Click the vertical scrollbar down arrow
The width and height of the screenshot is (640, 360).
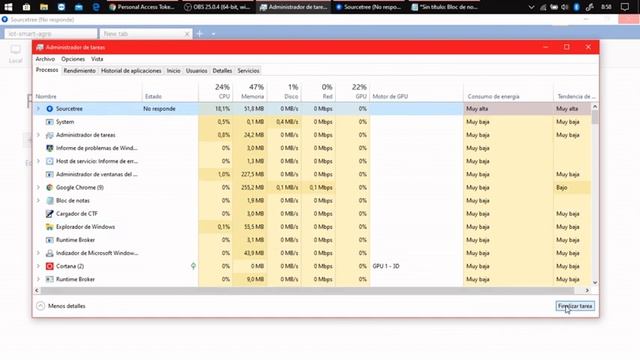tap(595, 282)
